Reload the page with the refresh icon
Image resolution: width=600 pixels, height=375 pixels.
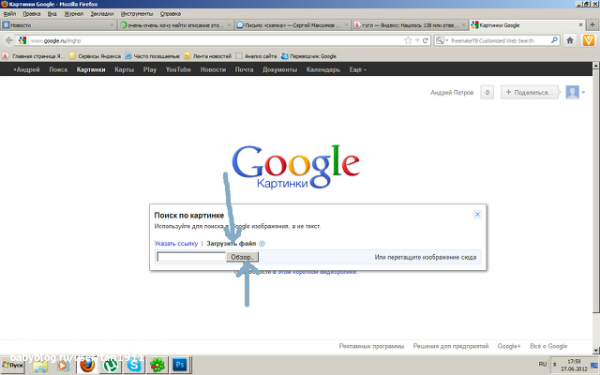tap(425, 41)
